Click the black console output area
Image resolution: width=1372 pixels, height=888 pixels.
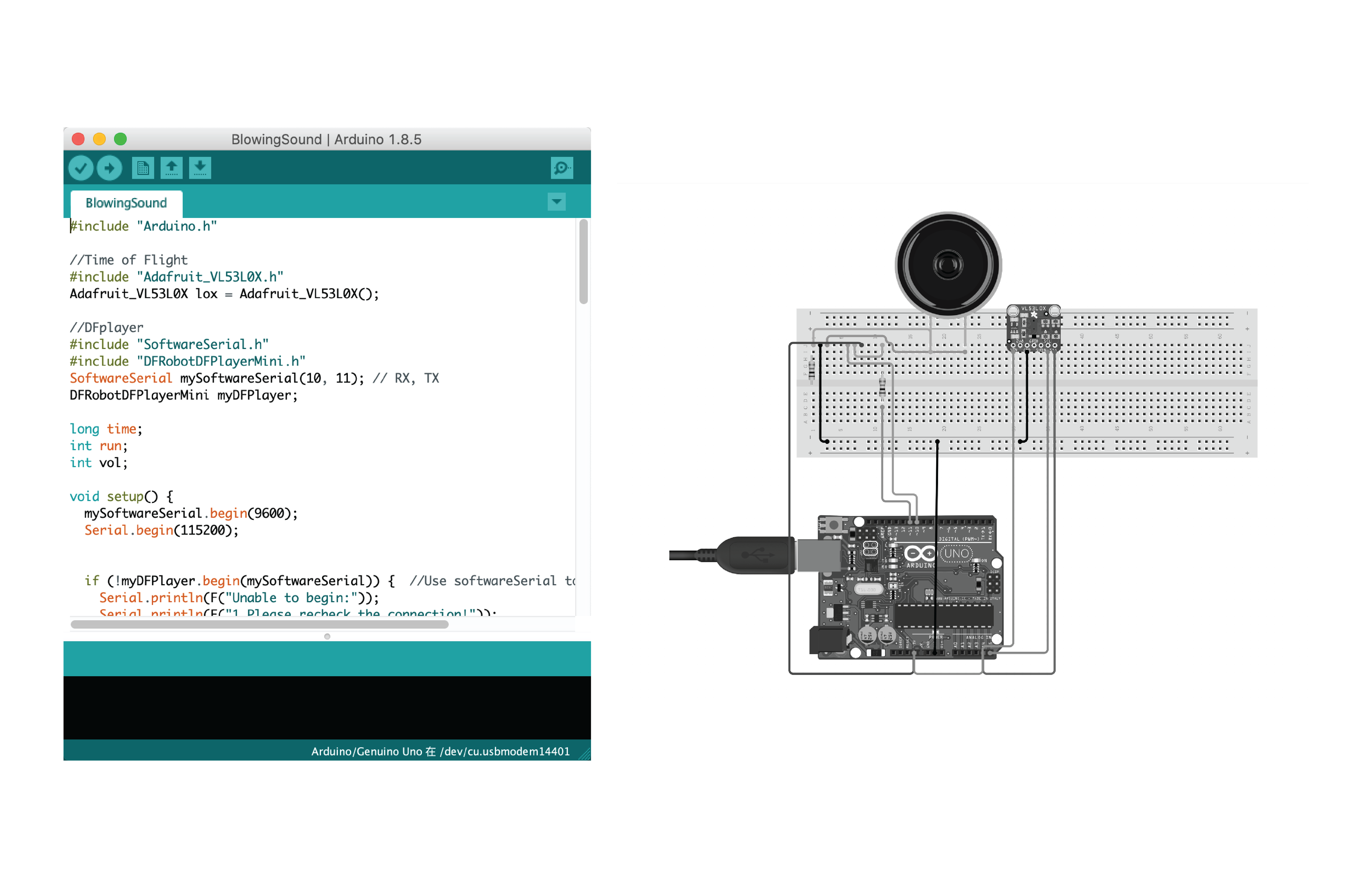tap(327, 707)
